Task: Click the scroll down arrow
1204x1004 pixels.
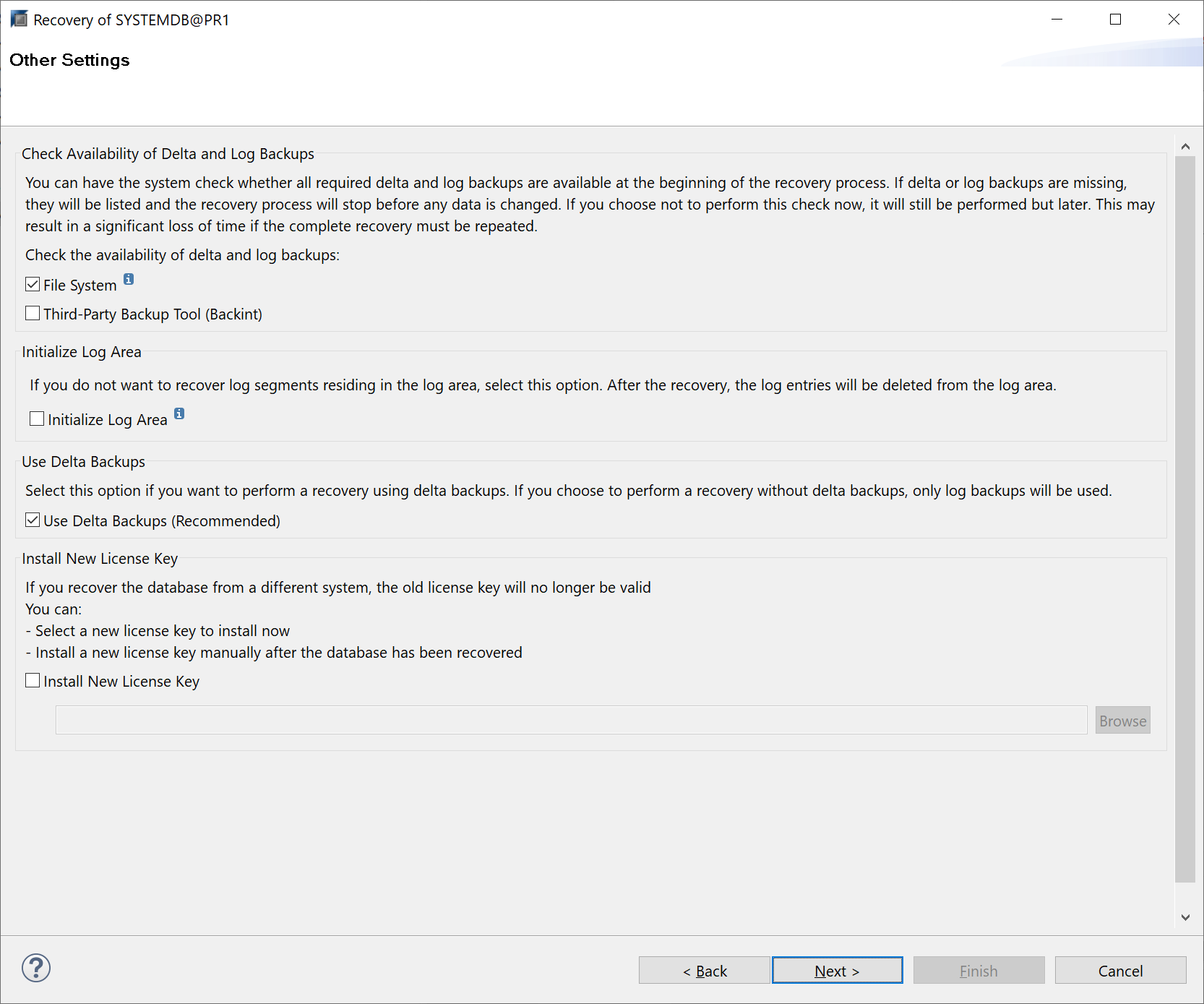Action: (1185, 917)
